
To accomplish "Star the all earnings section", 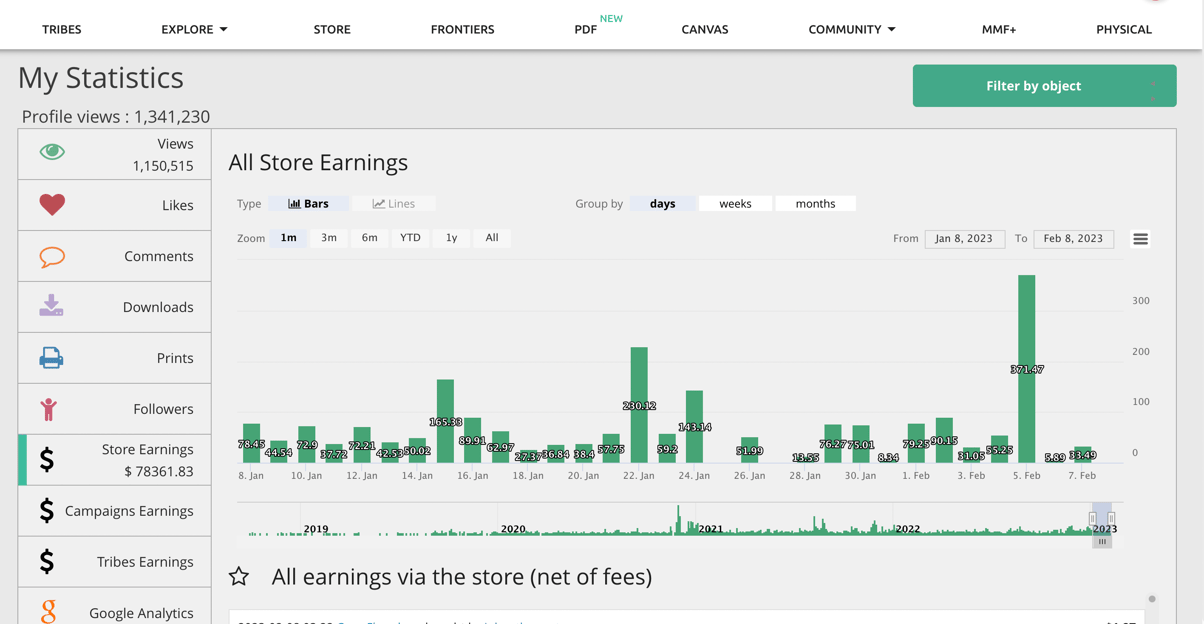I will tap(239, 576).
